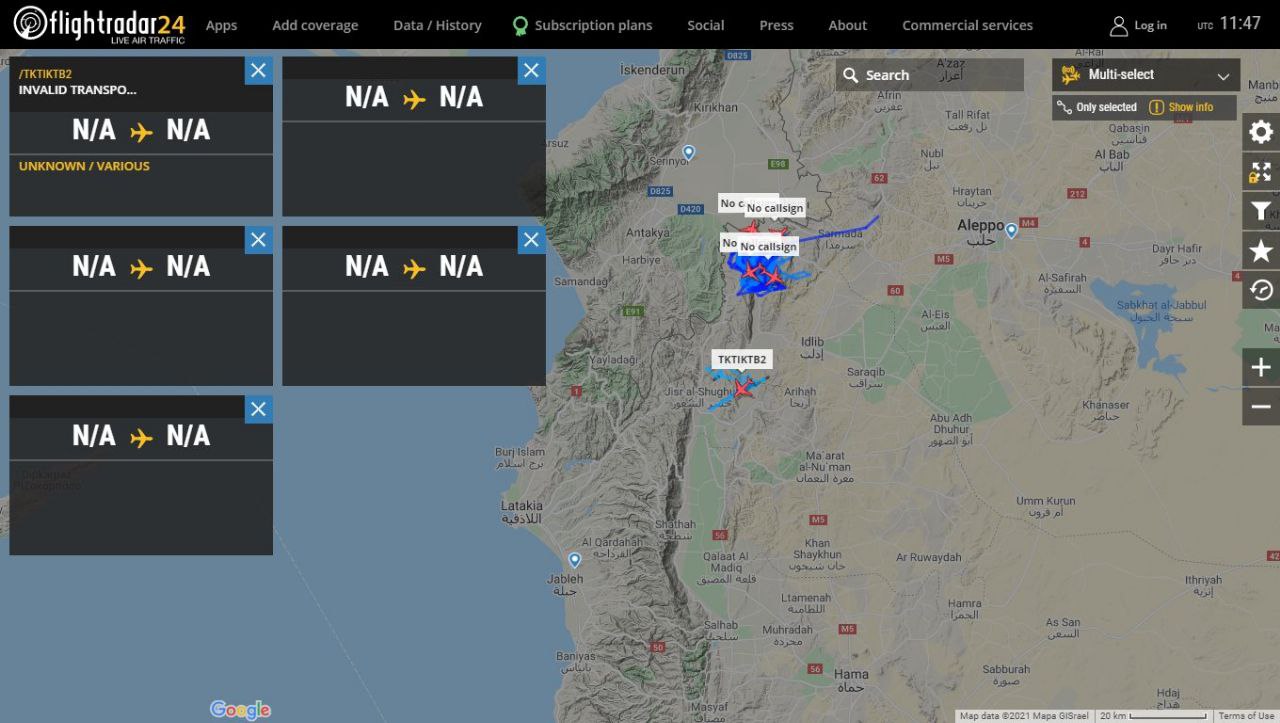
Task: Toggle fullscreen map view icon
Action: pos(1261,172)
